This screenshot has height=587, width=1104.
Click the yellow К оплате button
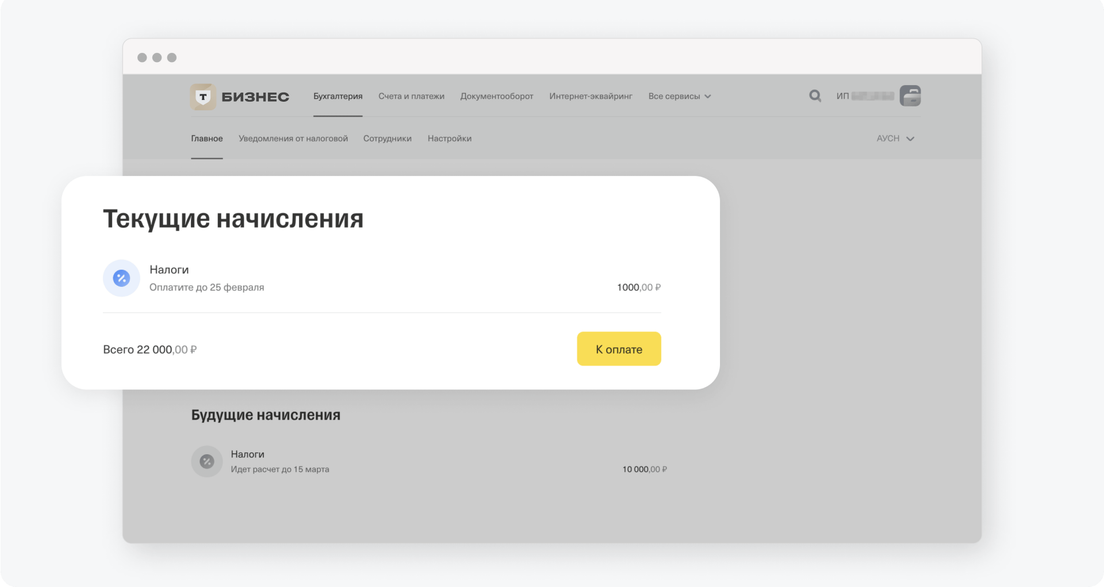coord(619,348)
